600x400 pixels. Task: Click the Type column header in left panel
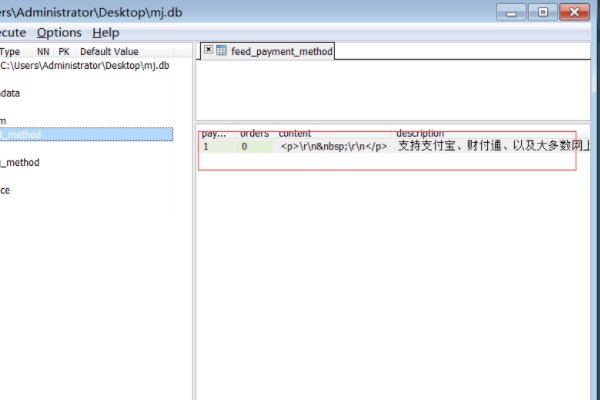pyautogui.click(x=12, y=51)
